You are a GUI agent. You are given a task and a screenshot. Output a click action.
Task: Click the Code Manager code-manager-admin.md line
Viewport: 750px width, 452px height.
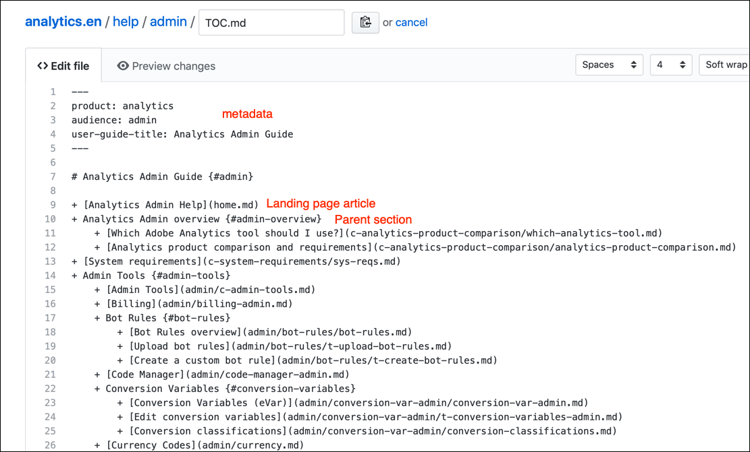coord(222,375)
